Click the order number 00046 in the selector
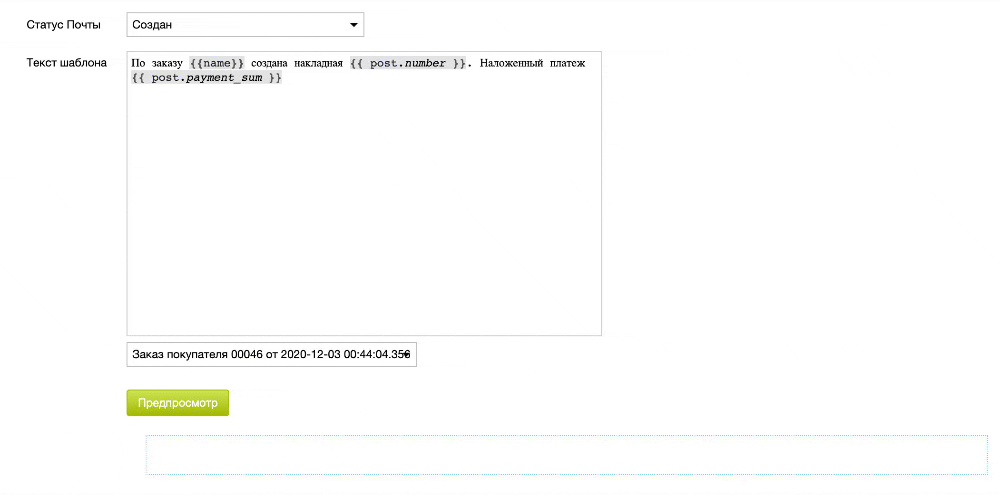 (246, 354)
